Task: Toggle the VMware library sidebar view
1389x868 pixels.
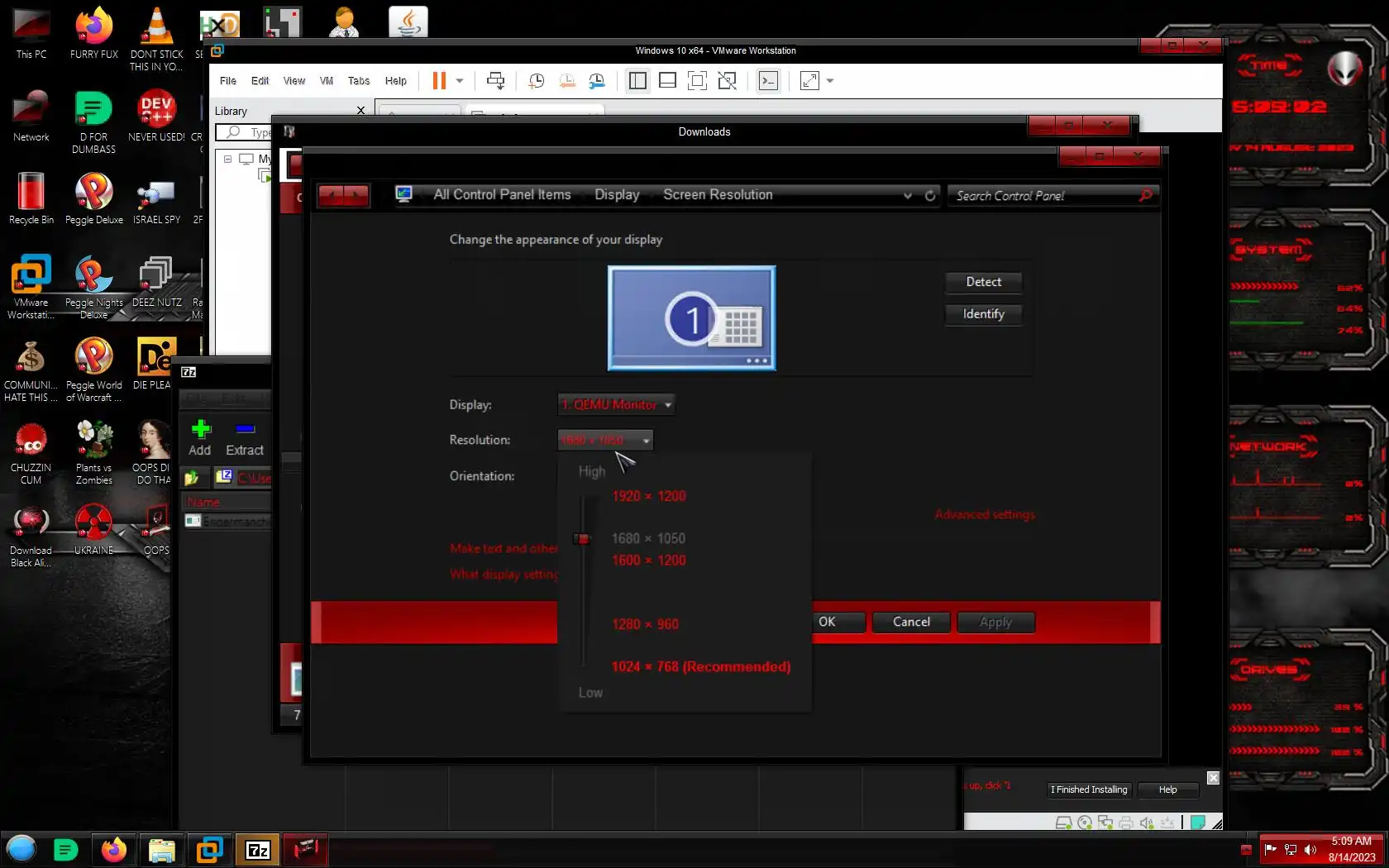Action: (637, 81)
